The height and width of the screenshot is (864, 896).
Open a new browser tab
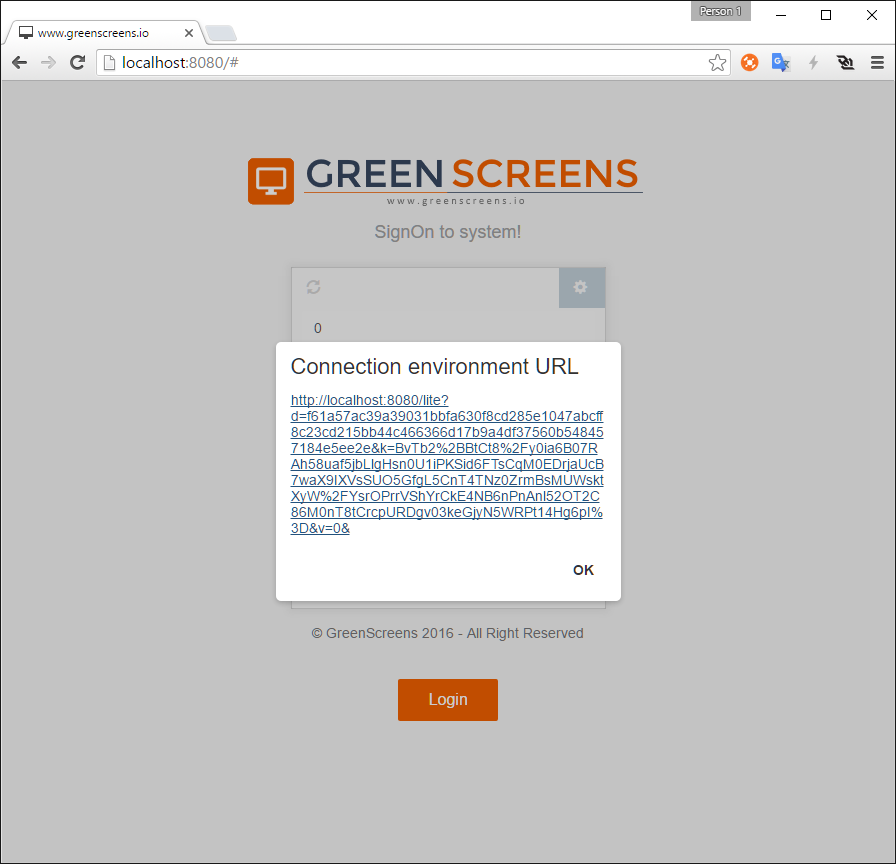click(221, 33)
